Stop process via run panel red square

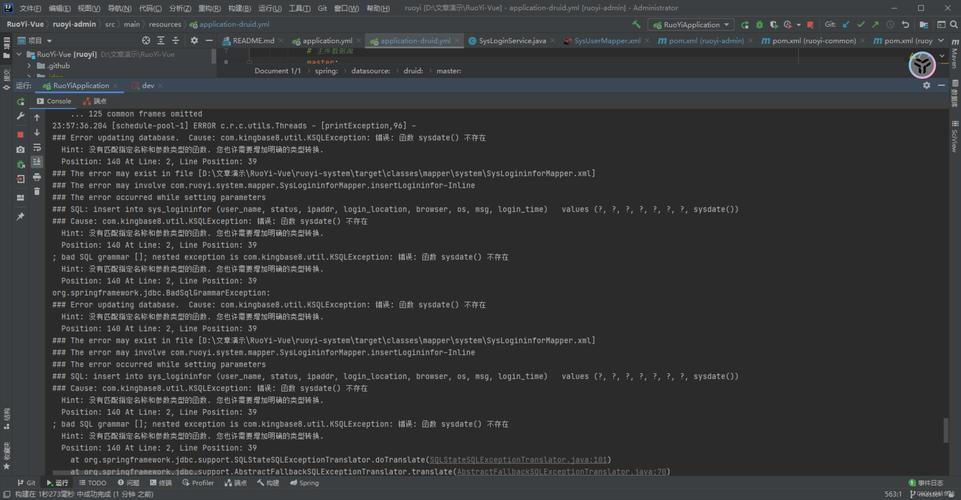(20, 134)
